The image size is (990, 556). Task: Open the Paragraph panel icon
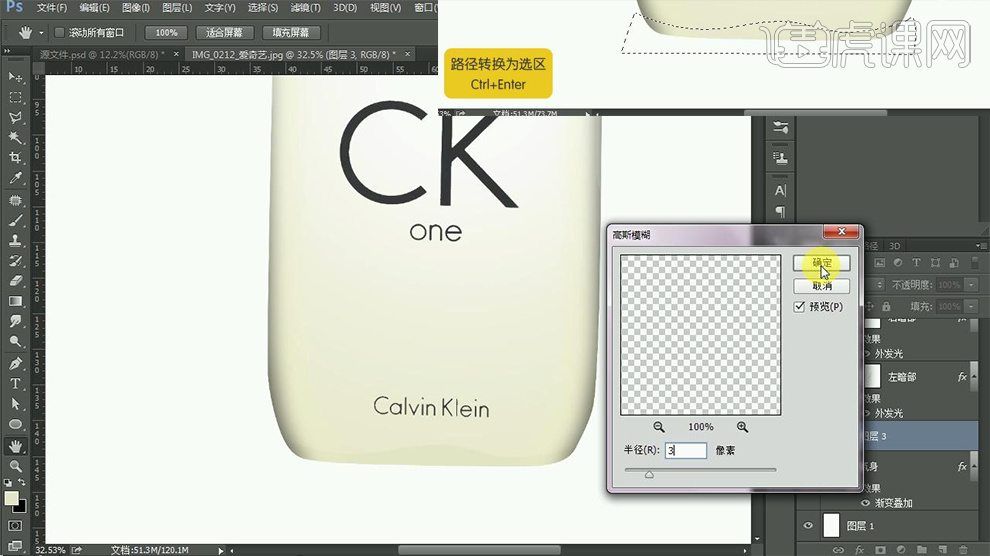780,212
